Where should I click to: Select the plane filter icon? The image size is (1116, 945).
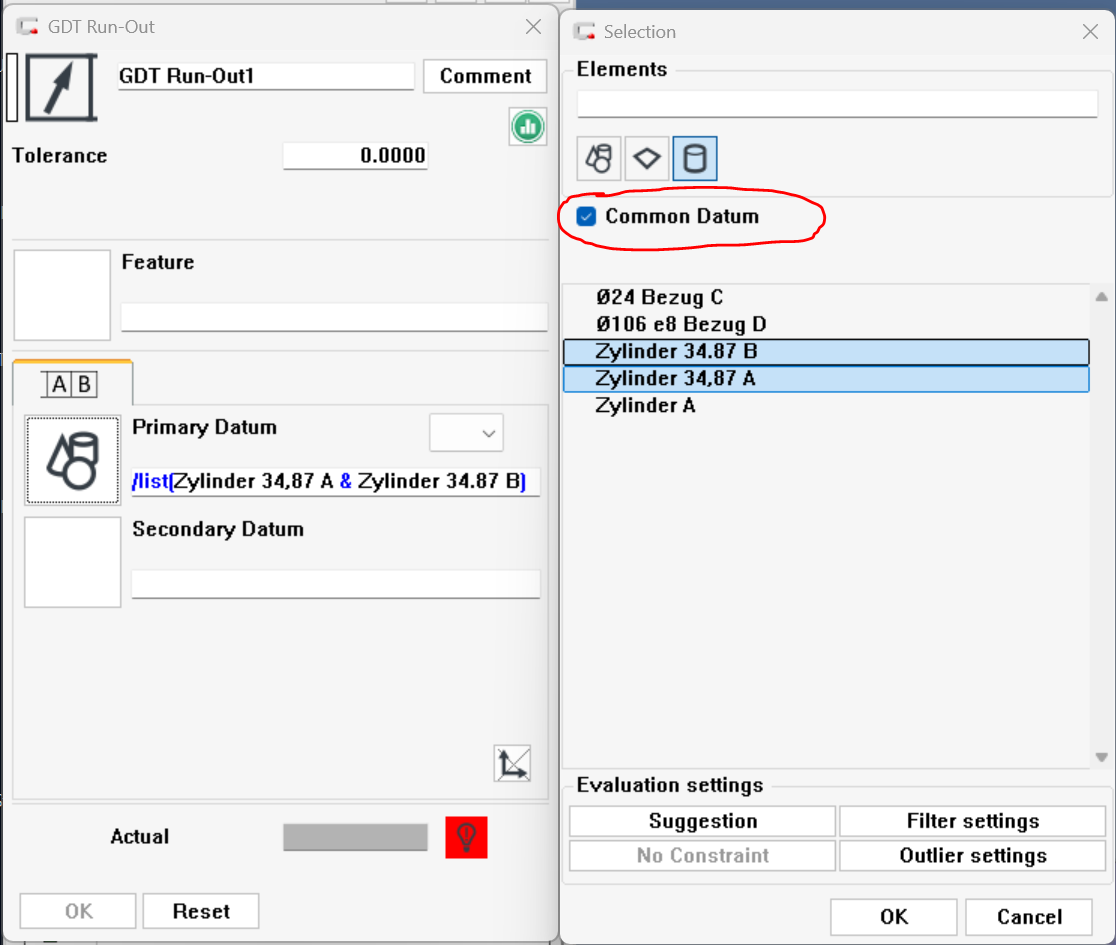click(x=647, y=159)
